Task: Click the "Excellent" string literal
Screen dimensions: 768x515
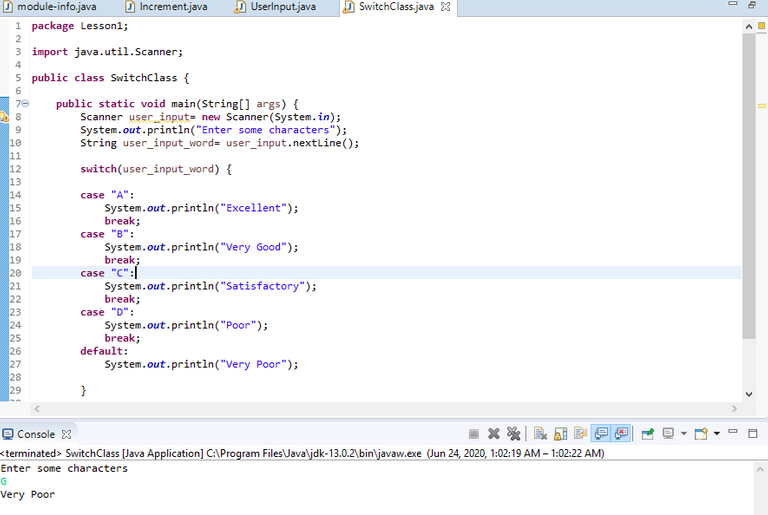Action: click(x=253, y=208)
